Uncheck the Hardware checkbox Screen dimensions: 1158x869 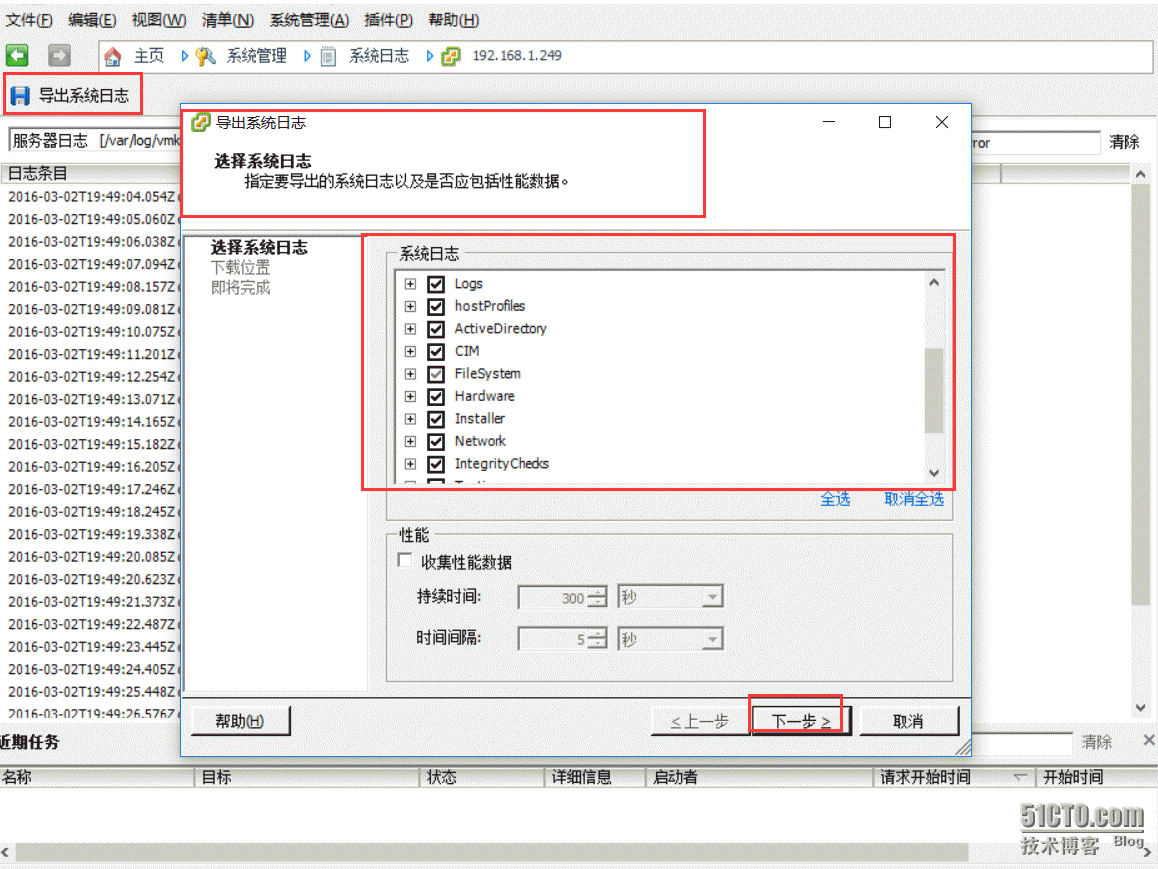[436, 396]
